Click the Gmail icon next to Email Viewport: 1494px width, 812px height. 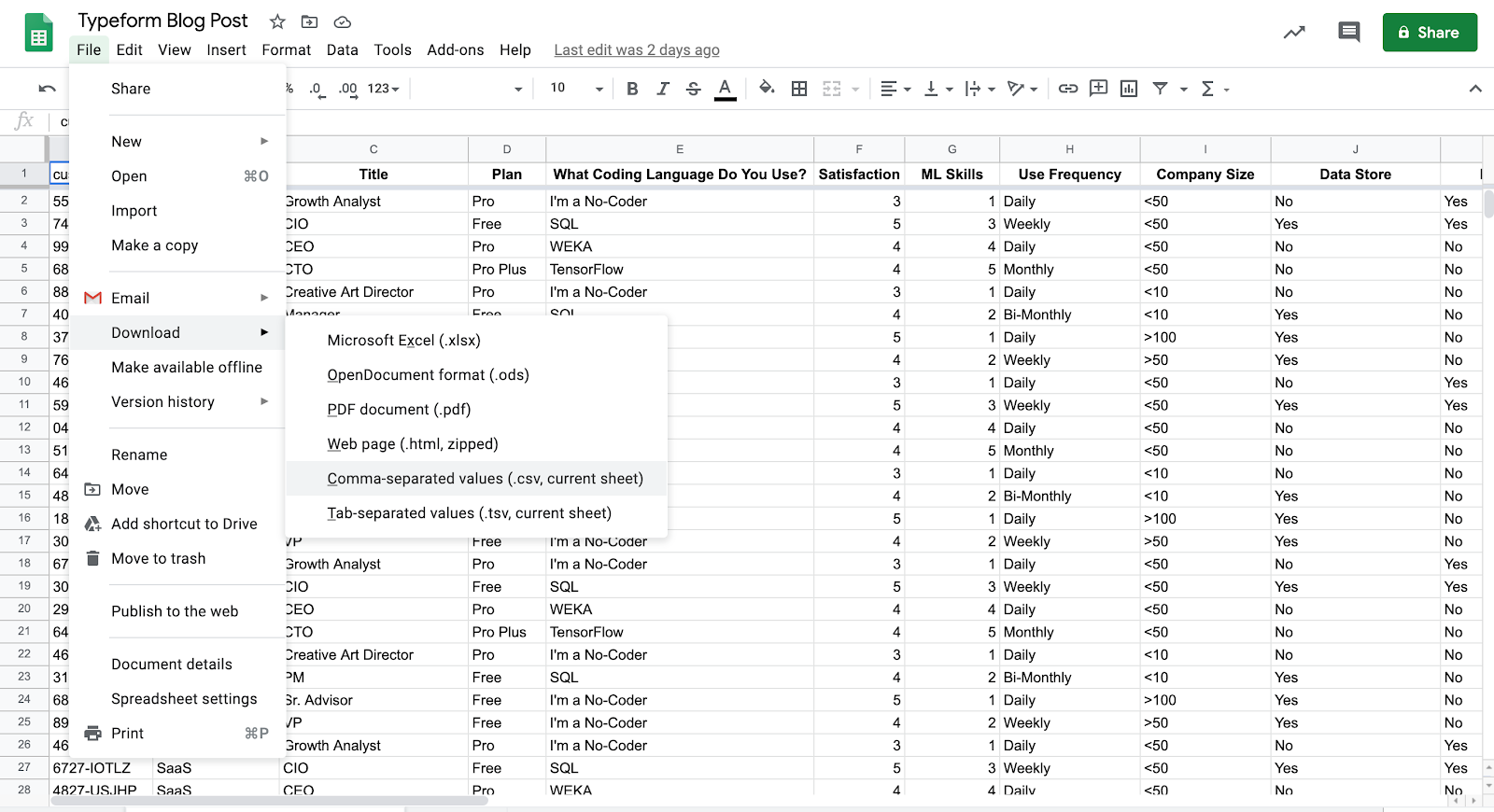92,299
